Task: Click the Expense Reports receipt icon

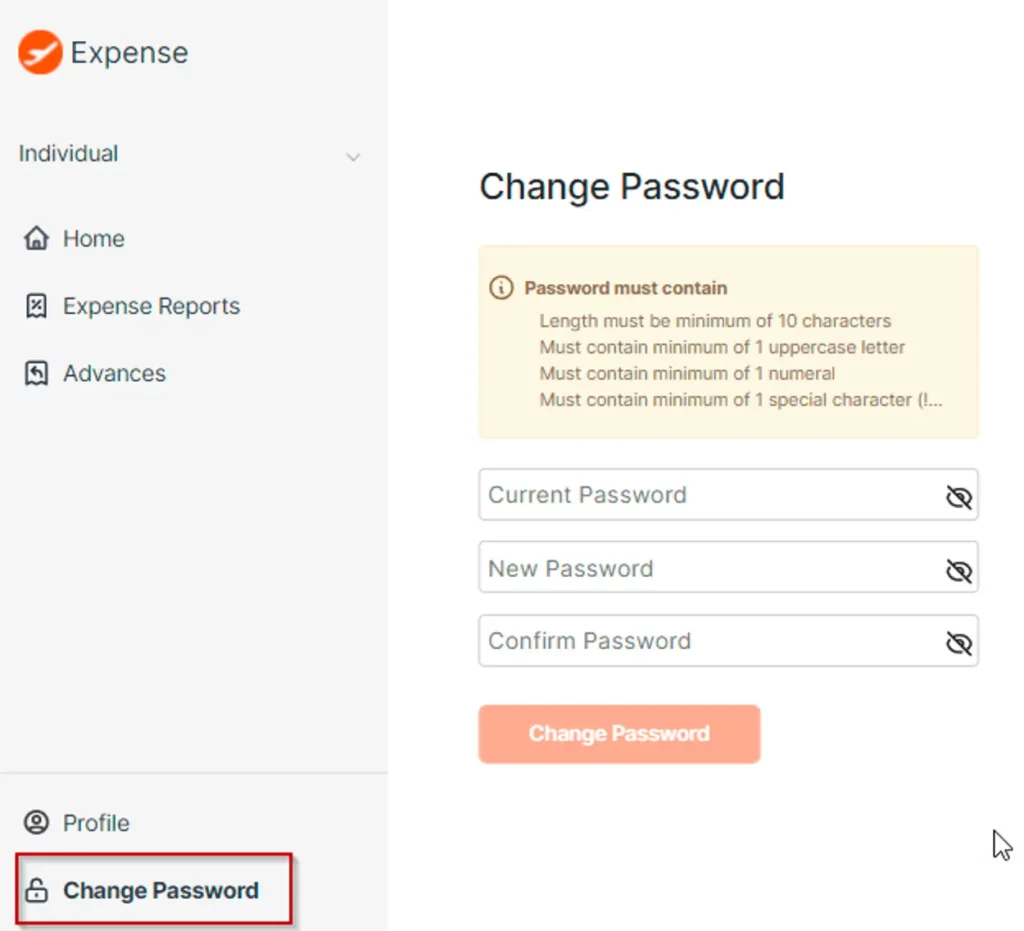Action: pos(37,306)
